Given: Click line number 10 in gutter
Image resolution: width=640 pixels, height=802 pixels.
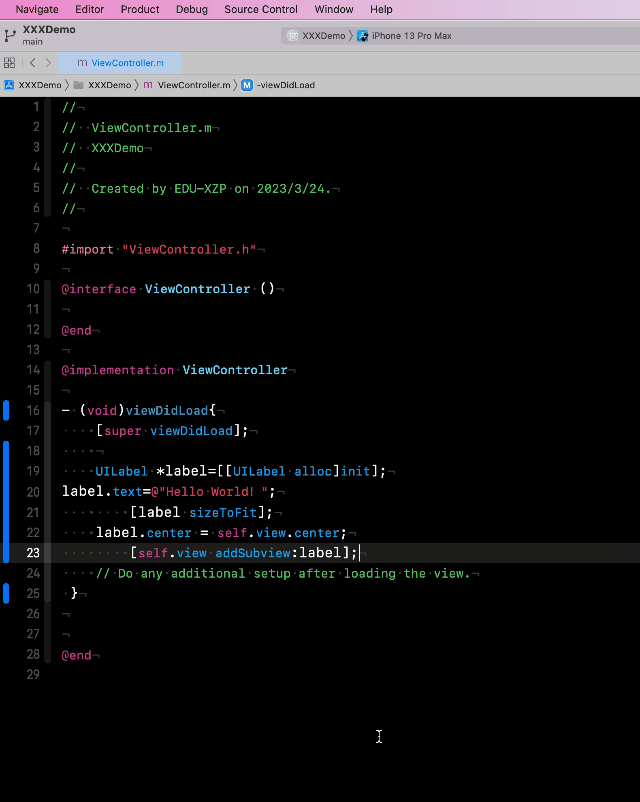Looking at the screenshot, I should click(x=33, y=289).
